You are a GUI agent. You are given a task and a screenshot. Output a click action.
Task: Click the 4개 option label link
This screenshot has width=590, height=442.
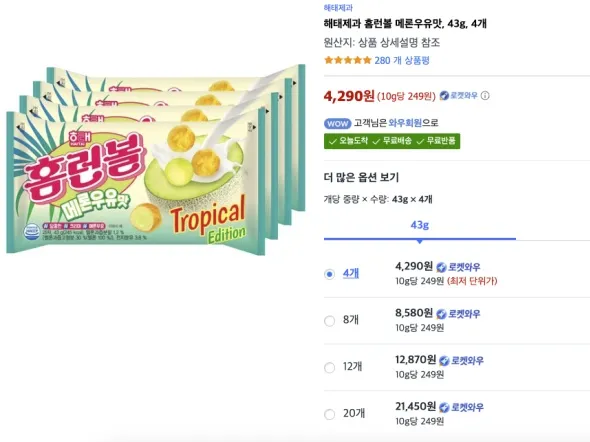pos(351,273)
